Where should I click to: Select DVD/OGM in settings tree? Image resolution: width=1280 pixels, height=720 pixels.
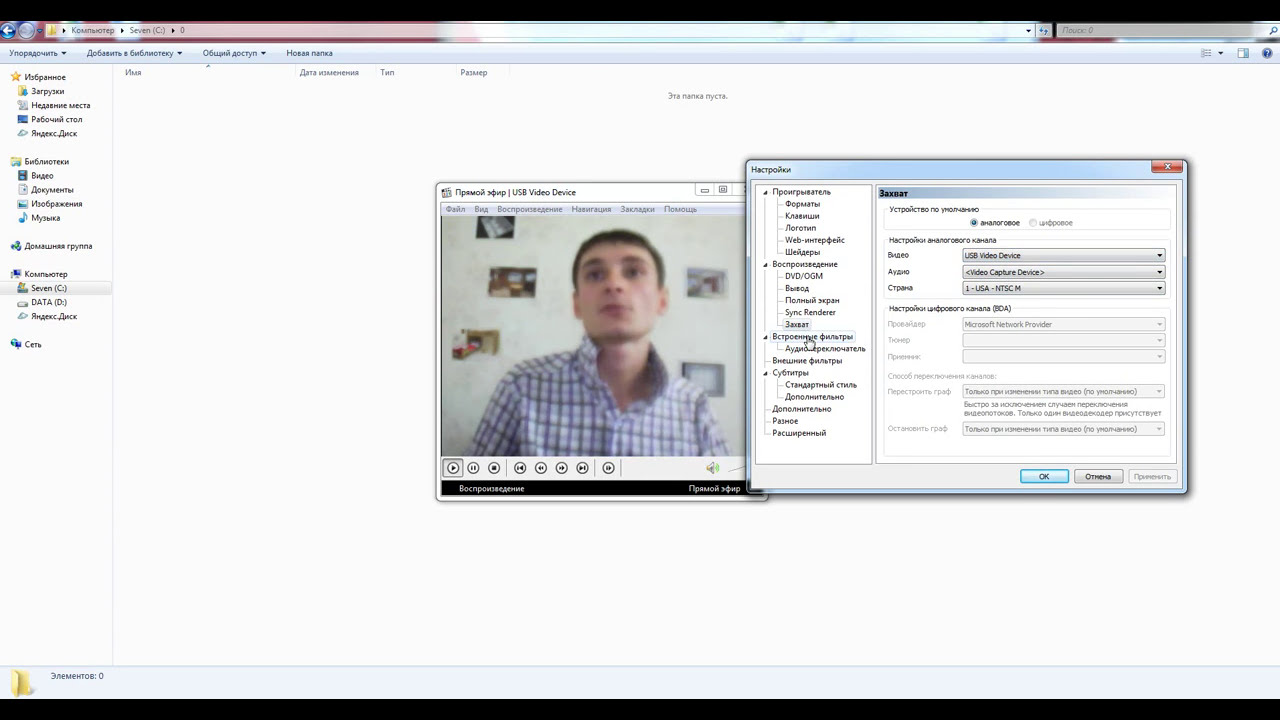pyautogui.click(x=804, y=276)
